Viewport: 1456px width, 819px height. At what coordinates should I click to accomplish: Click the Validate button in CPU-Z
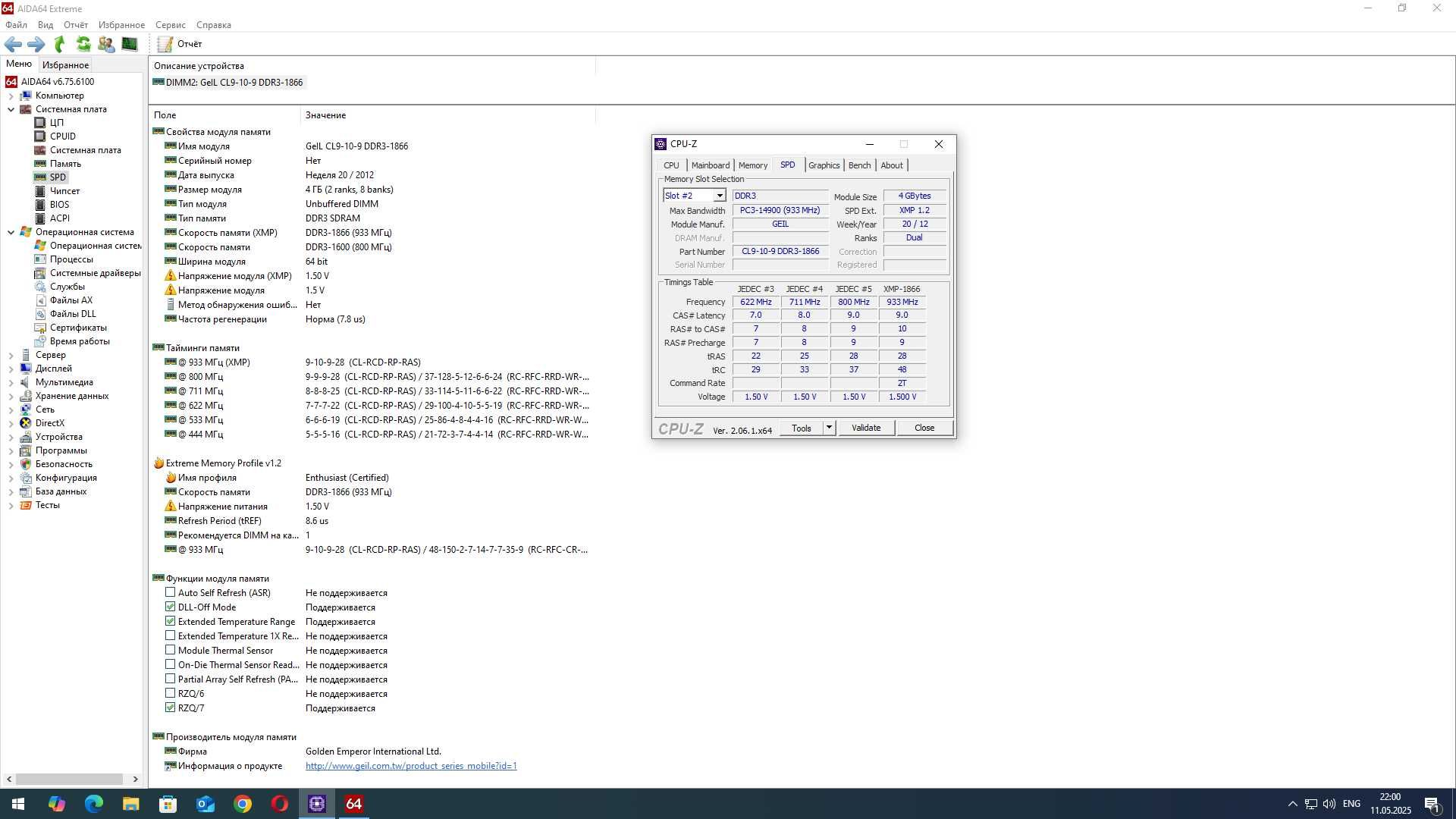[x=866, y=428]
